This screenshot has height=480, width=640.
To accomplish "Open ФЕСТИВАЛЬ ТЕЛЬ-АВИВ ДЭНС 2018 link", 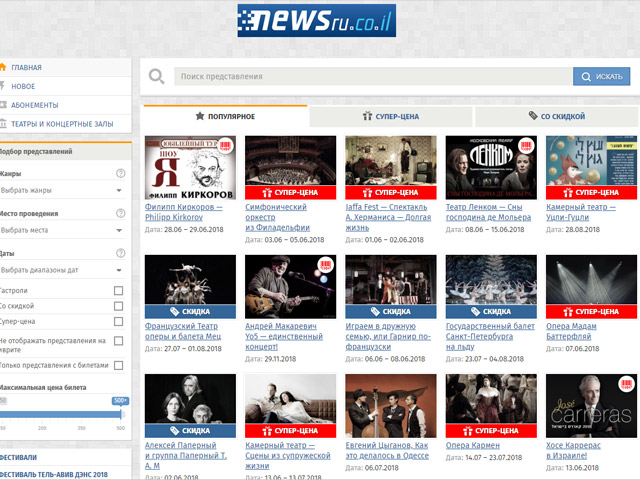I will [x=54, y=475].
